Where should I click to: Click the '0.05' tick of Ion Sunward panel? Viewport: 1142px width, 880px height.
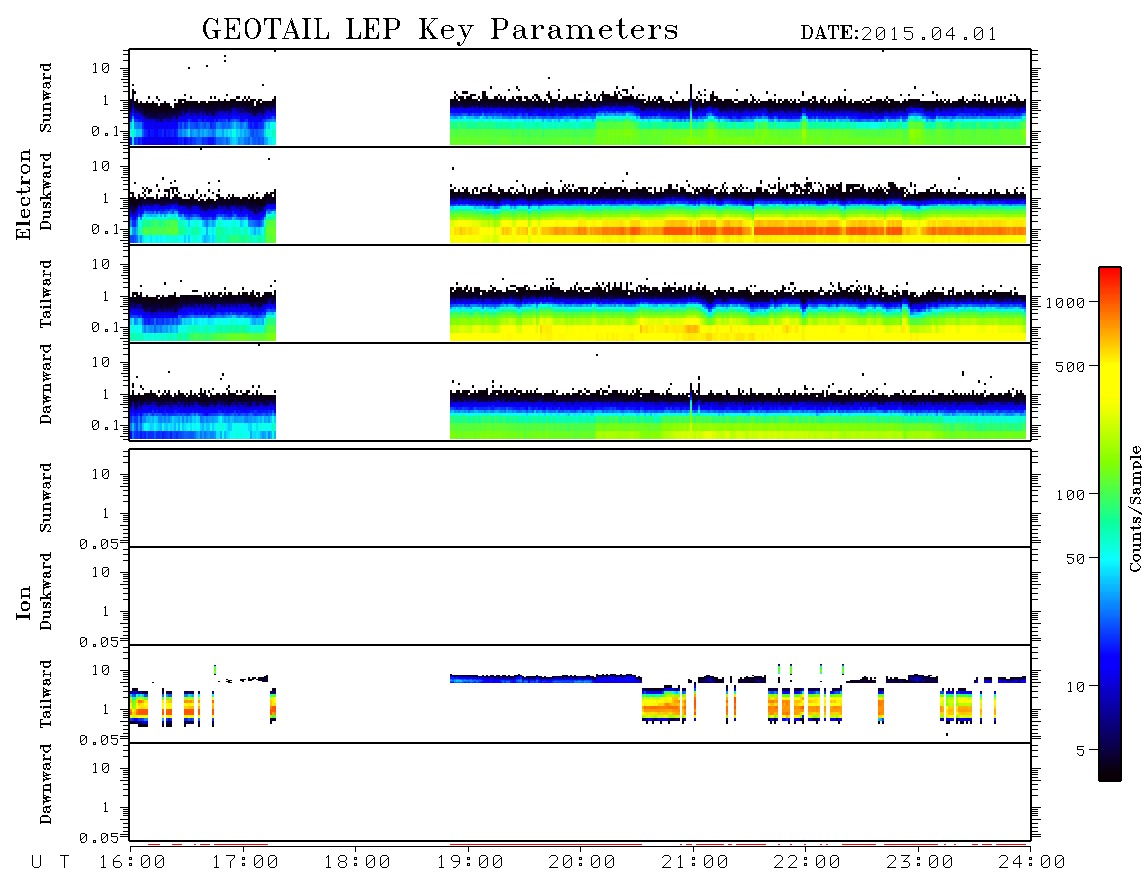point(98,544)
